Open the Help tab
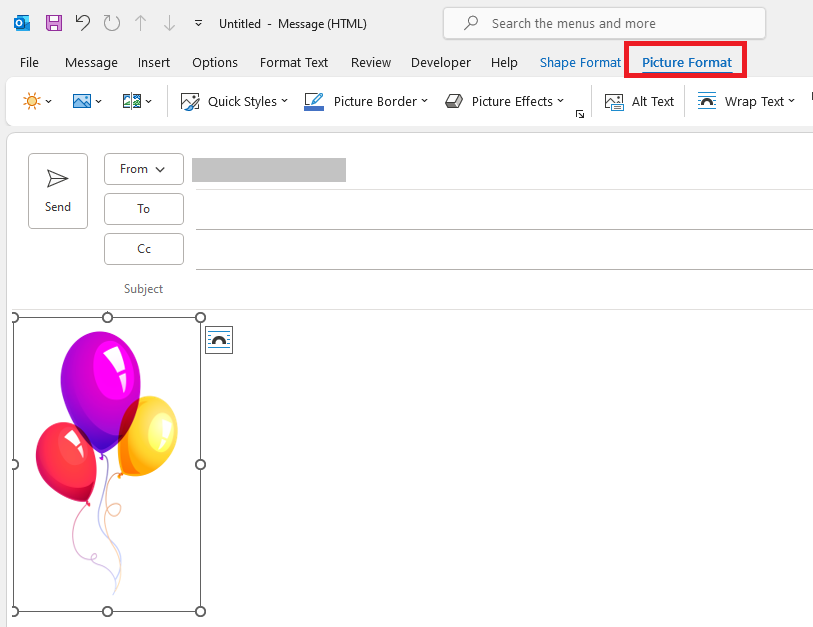This screenshot has height=627, width=813. (504, 63)
